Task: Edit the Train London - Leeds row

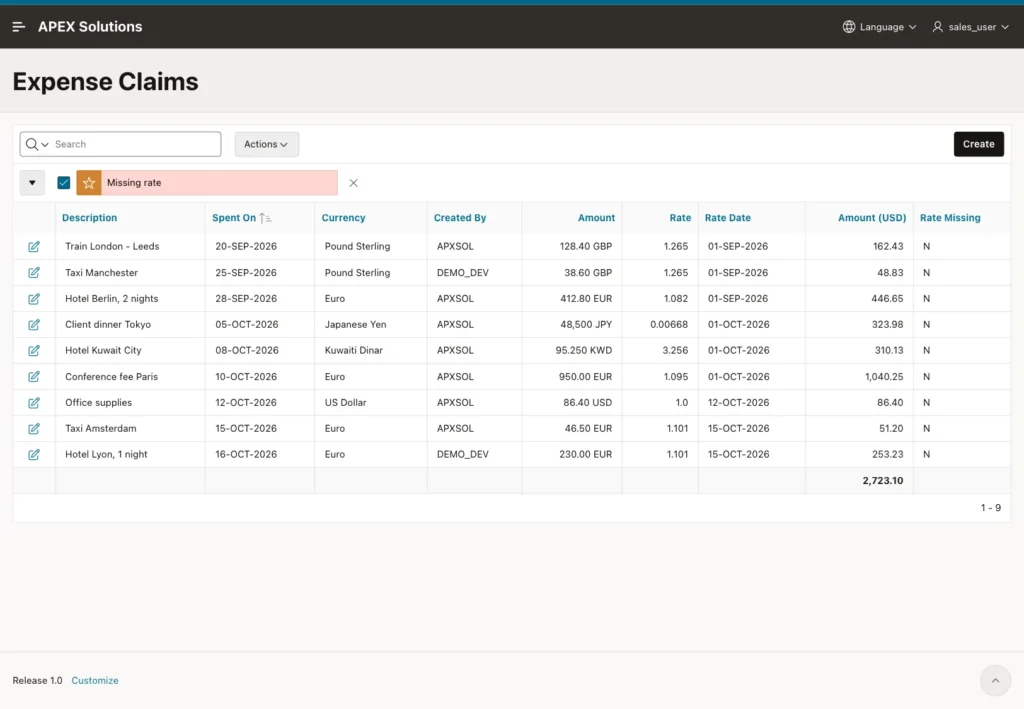Action: (x=34, y=247)
